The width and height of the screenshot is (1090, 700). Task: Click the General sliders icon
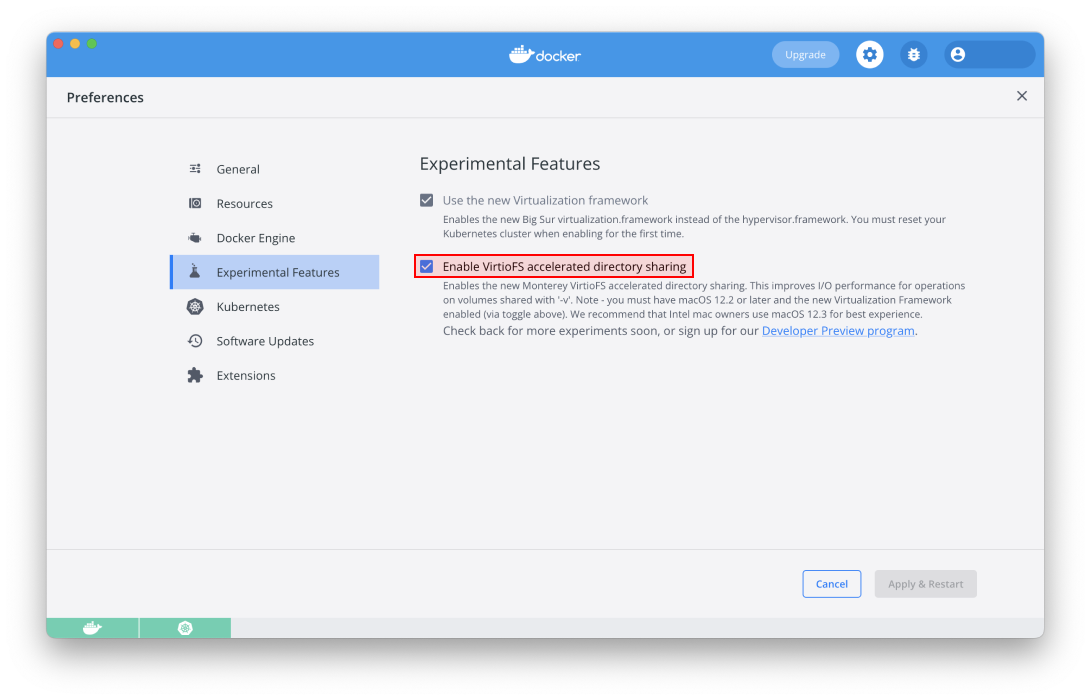(195, 169)
